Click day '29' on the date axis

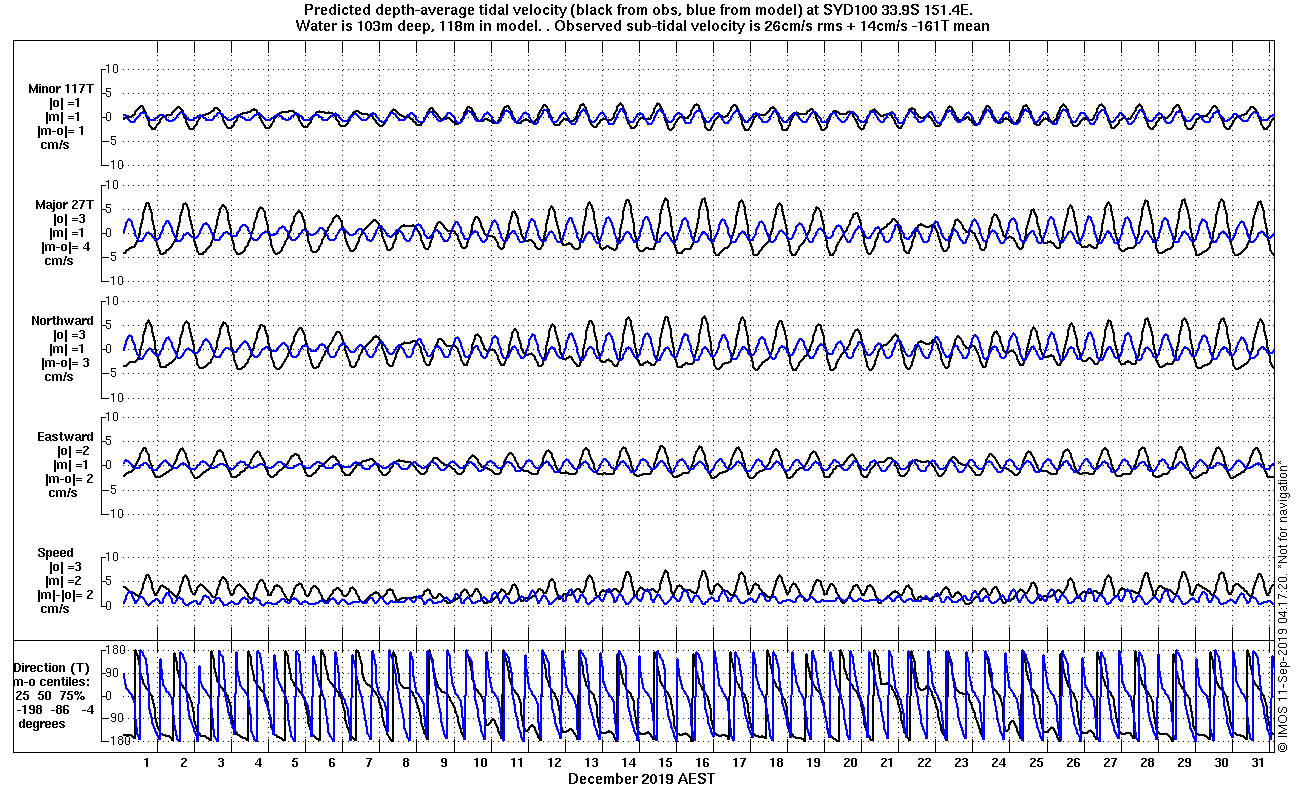1184,763
